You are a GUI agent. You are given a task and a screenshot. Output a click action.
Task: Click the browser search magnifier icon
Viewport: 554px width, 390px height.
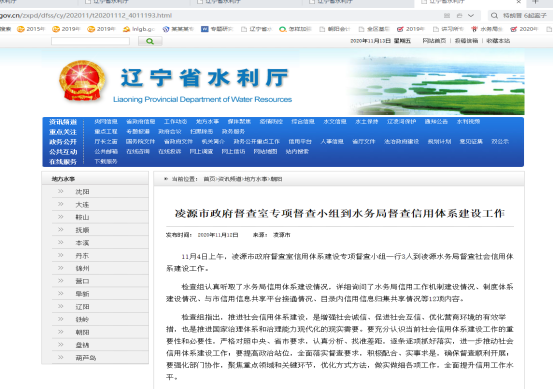[x=494, y=16]
